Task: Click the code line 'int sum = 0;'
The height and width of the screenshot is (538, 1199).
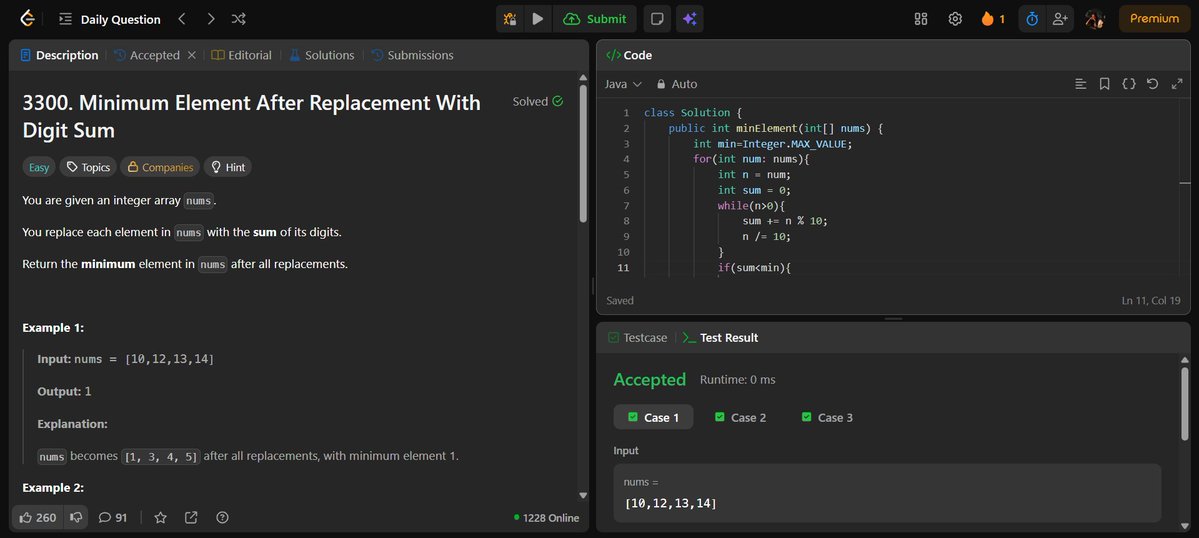Action: (754, 190)
